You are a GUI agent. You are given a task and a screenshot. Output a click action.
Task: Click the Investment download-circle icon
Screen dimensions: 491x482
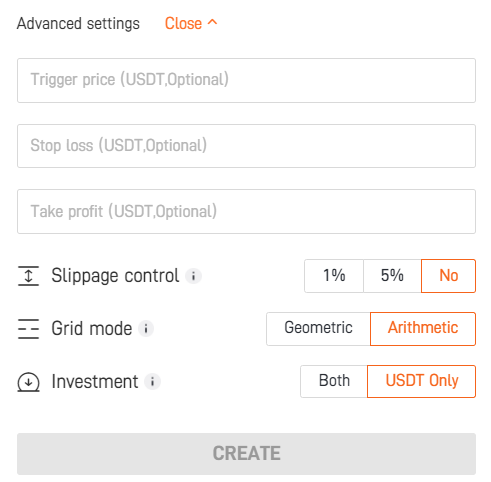pyautogui.click(x=28, y=382)
